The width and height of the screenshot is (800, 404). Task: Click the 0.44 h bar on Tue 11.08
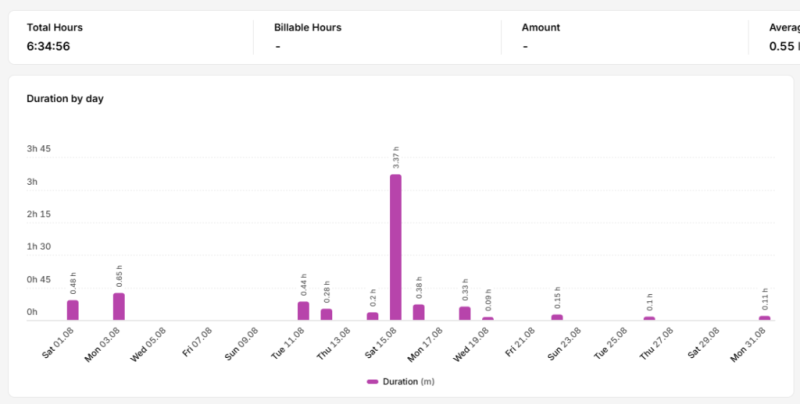303,311
